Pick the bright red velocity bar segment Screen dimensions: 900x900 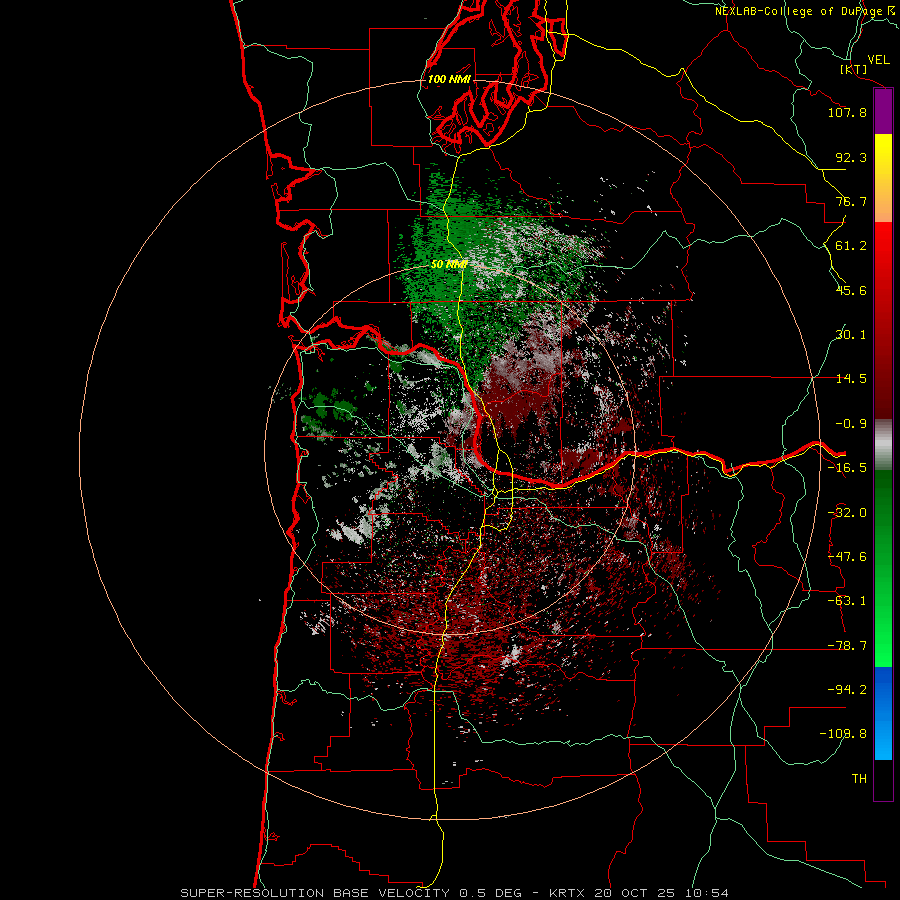(x=883, y=247)
